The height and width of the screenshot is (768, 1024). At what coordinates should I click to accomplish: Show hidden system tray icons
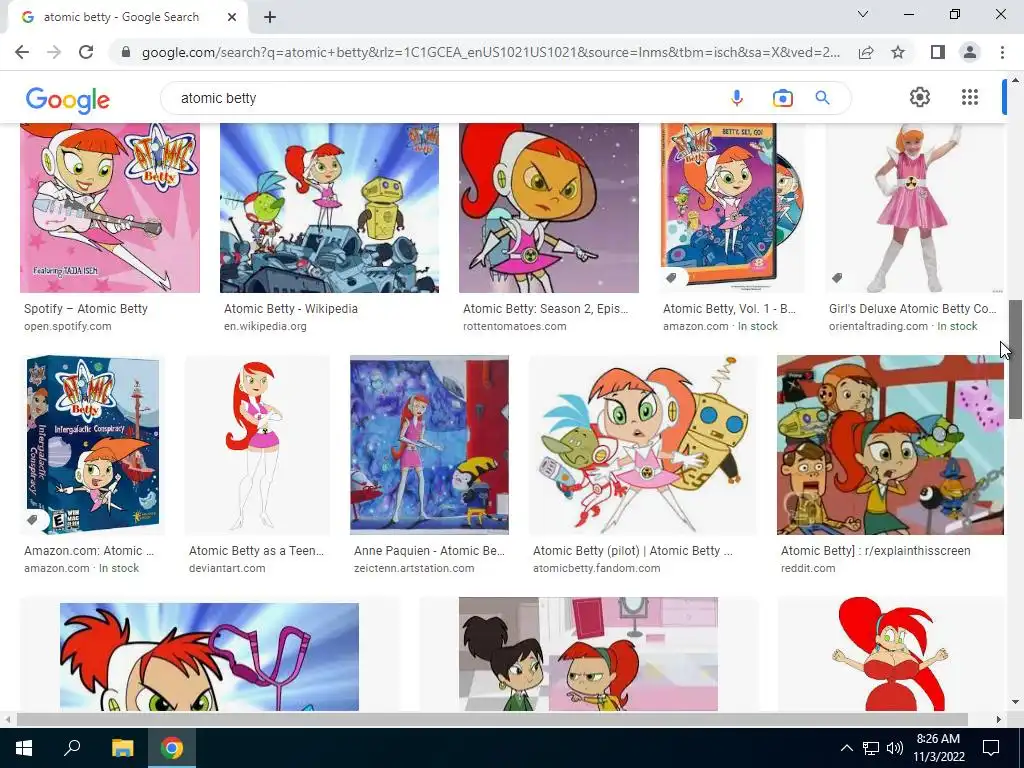click(x=846, y=748)
